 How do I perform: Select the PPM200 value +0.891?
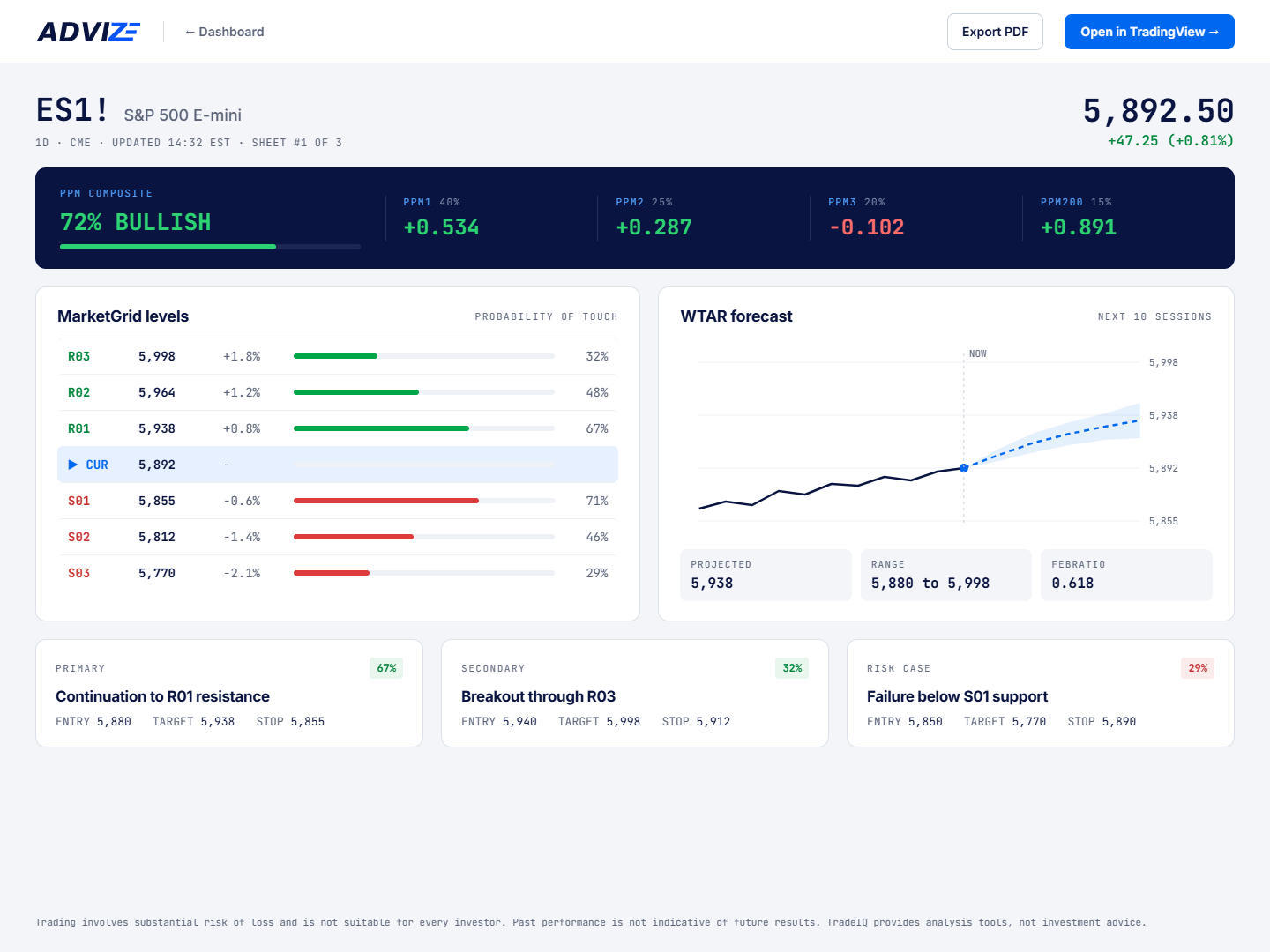pyautogui.click(x=1079, y=227)
